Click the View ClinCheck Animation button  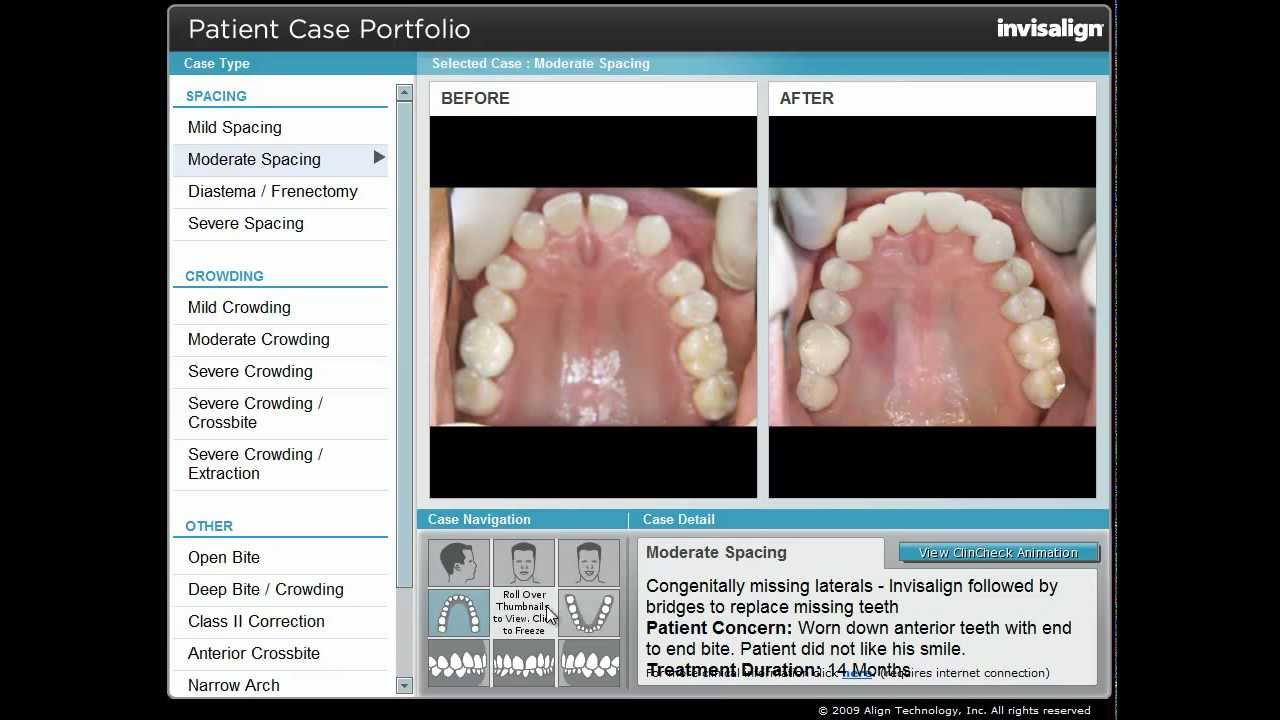(998, 552)
